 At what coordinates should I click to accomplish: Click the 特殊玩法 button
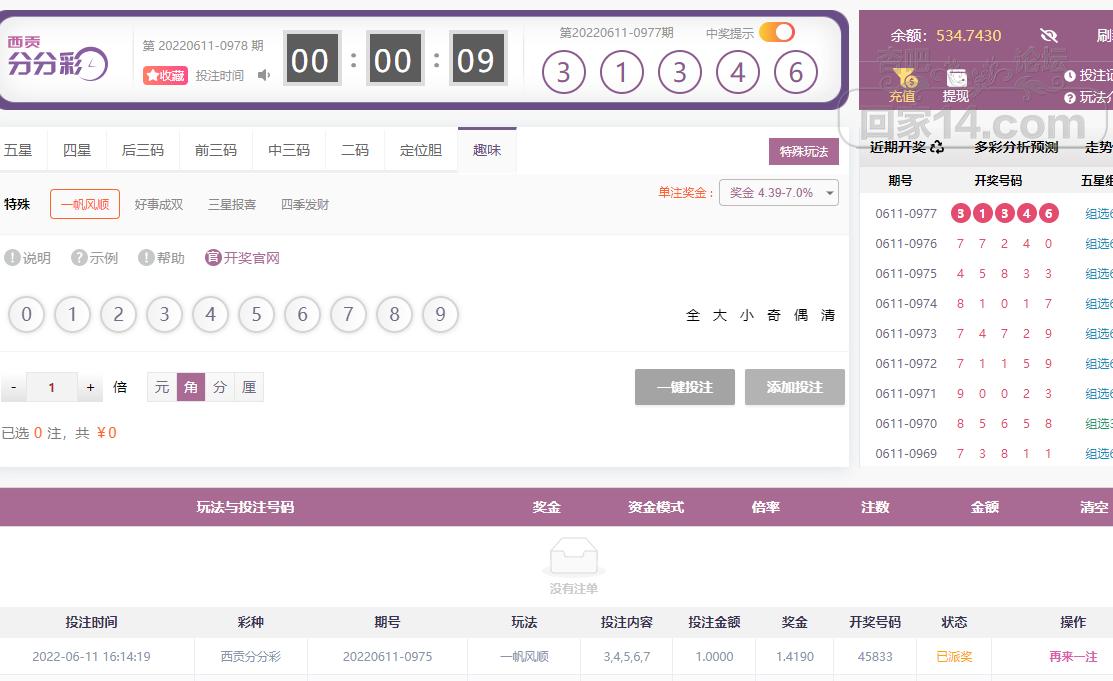803,151
